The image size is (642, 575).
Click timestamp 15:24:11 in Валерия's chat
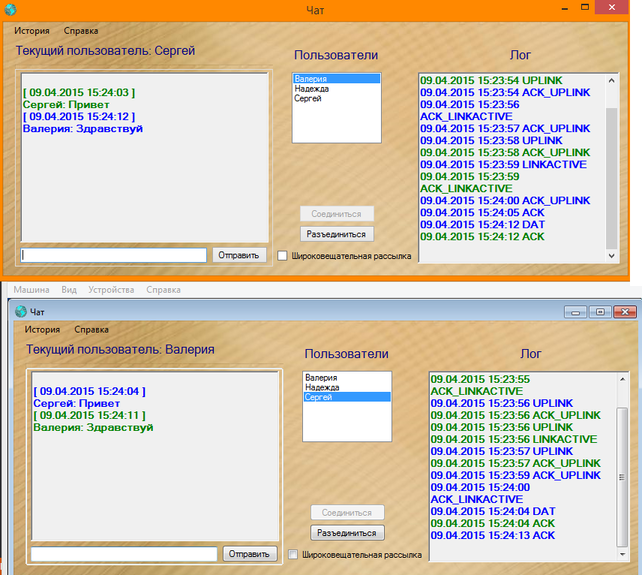pyautogui.click(x=89, y=415)
